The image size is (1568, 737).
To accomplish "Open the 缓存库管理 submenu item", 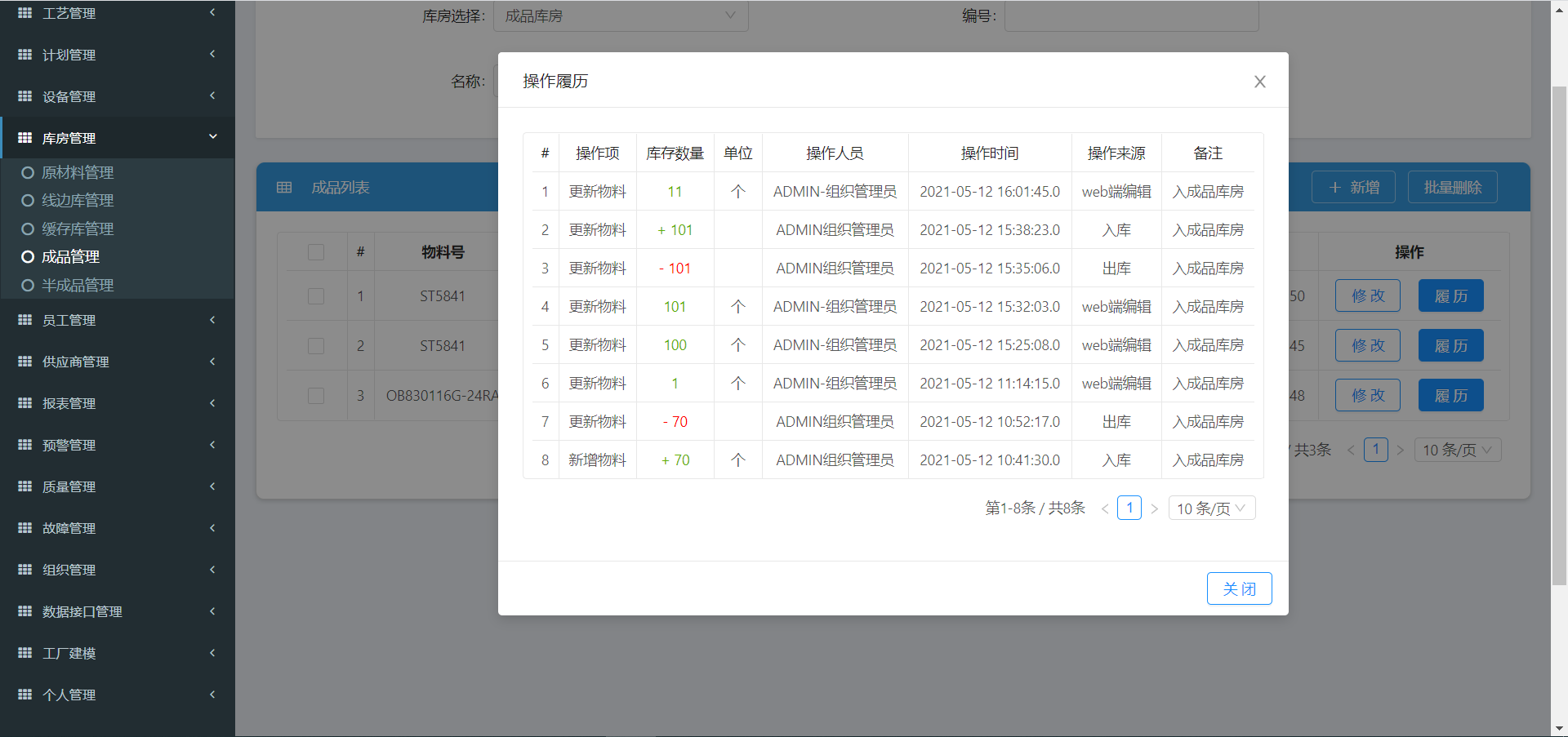I will click(78, 229).
